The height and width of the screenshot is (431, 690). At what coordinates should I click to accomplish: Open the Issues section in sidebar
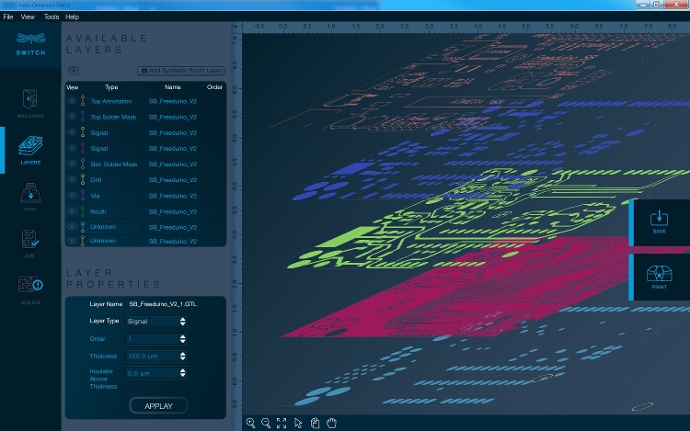30,290
